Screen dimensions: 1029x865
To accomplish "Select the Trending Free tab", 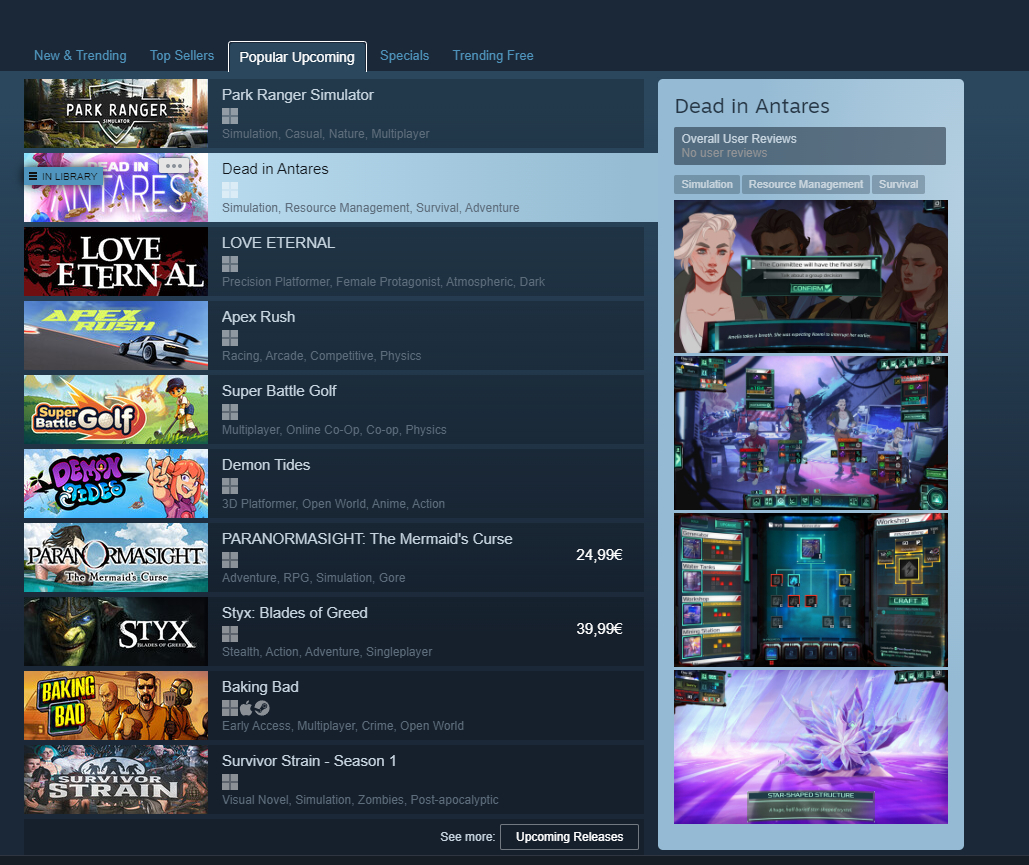I will 493,56.
